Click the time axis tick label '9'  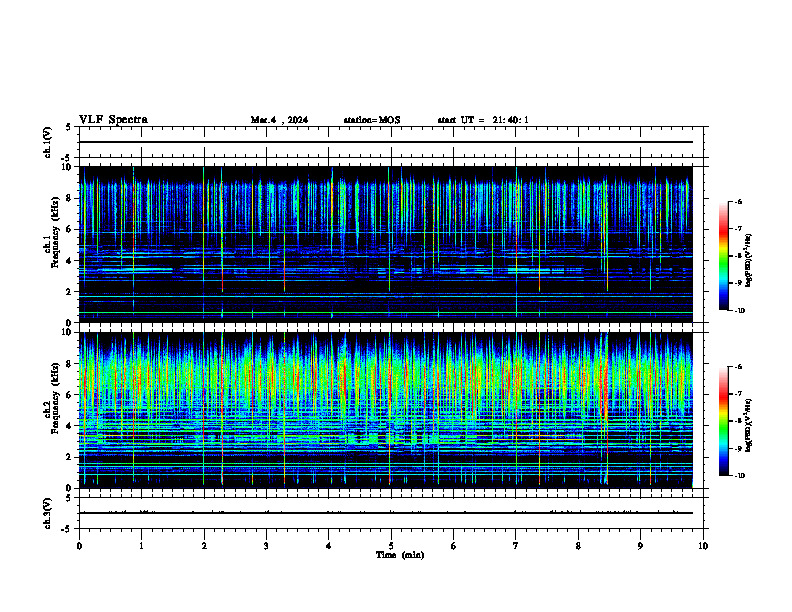pyautogui.click(x=640, y=546)
